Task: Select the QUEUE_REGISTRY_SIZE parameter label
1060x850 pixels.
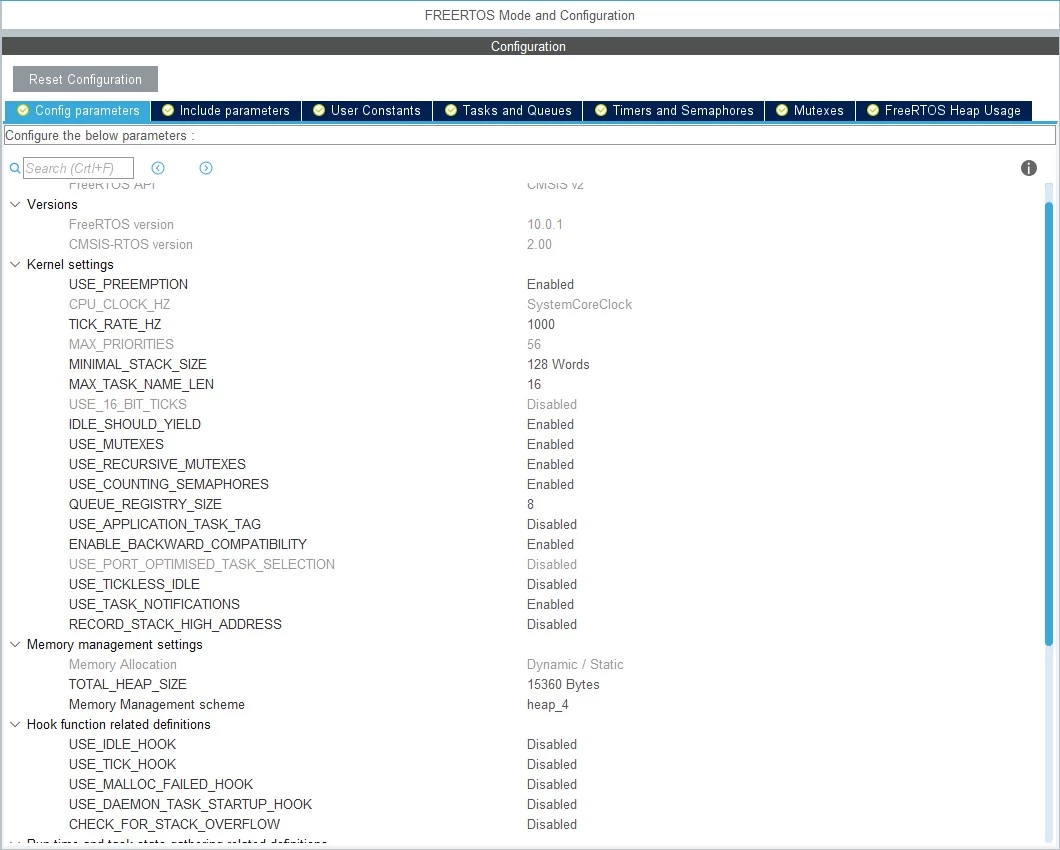Action: (x=145, y=504)
